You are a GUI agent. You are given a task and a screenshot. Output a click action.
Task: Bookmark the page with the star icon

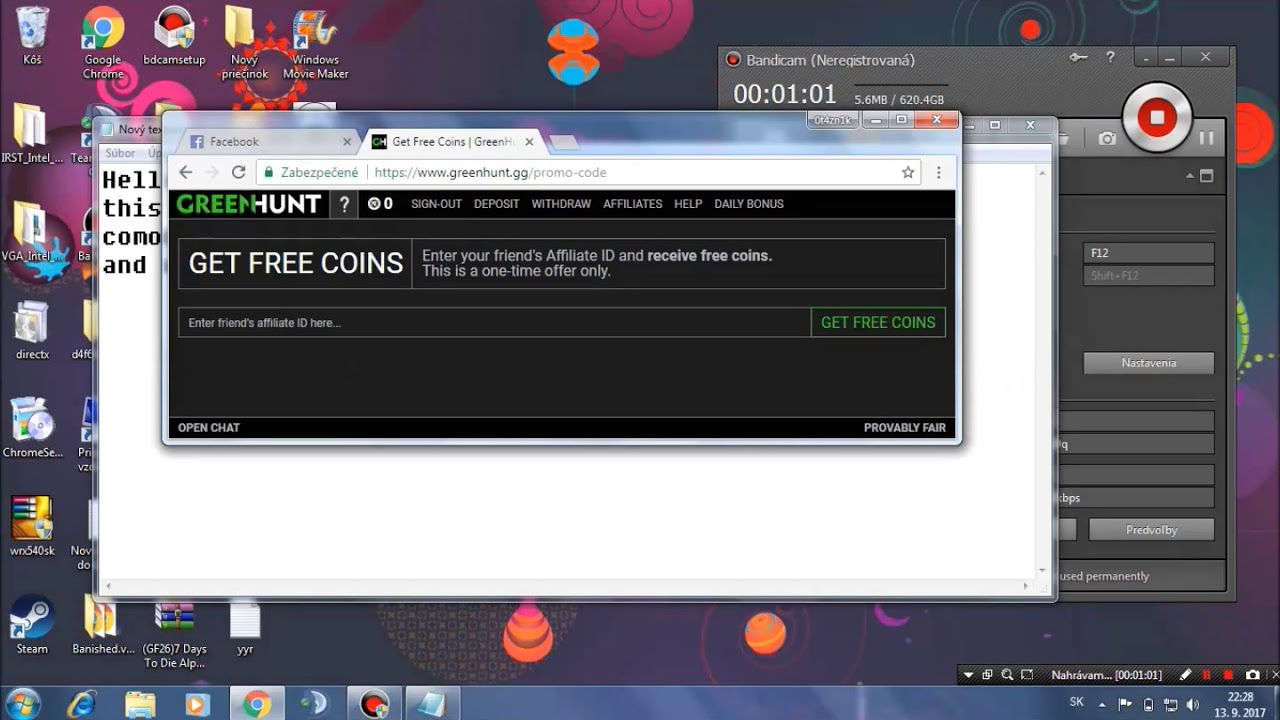(x=908, y=172)
